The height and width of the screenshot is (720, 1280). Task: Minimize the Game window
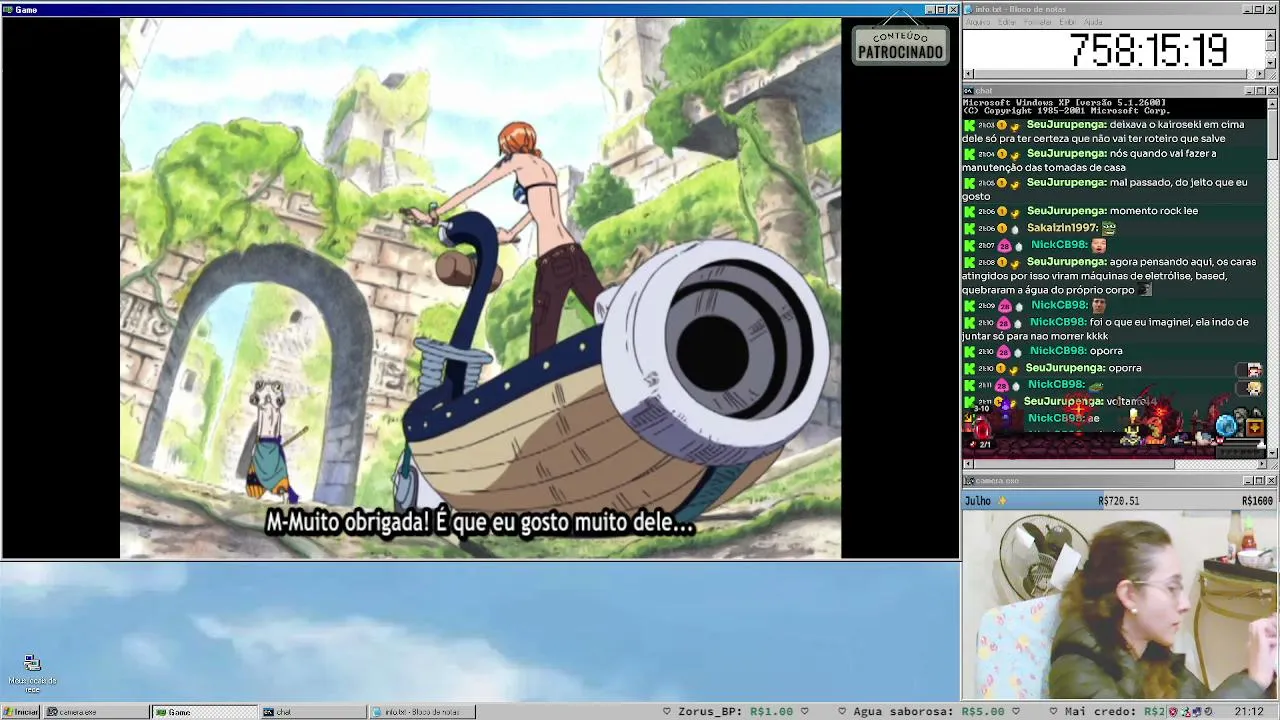click(930, 10)
